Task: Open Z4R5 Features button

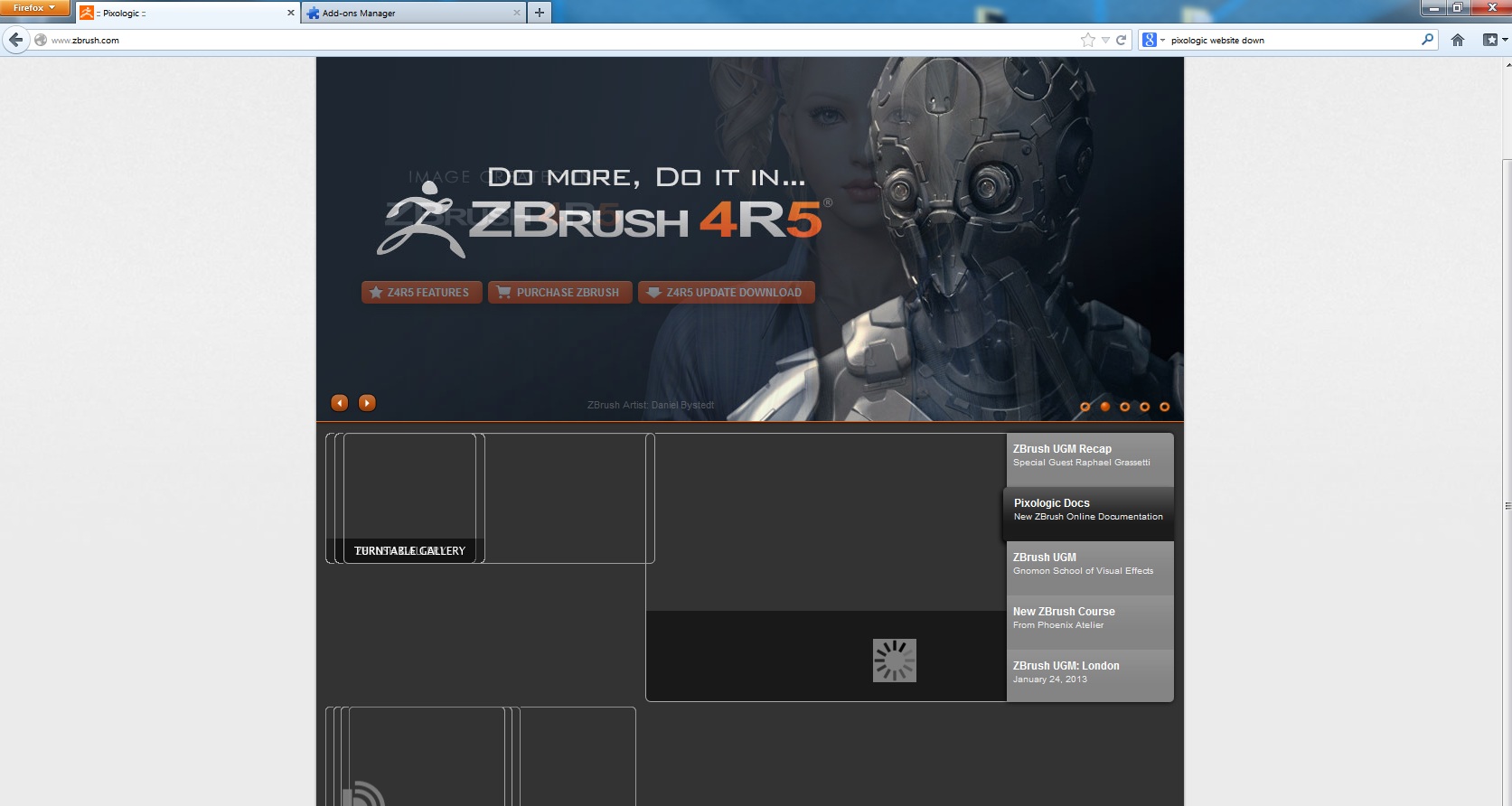Action: pyautogui.click(x=421, y=293)
